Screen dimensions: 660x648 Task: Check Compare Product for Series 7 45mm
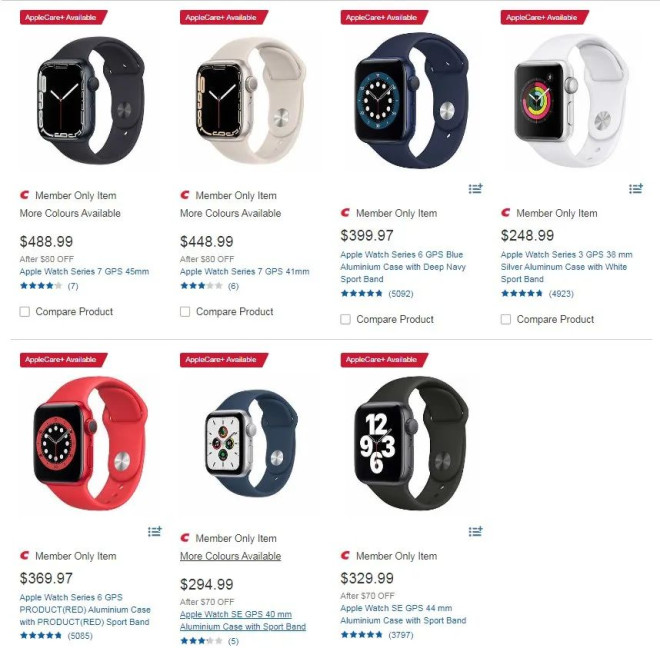pyautogui.click(x=25, y=312)
